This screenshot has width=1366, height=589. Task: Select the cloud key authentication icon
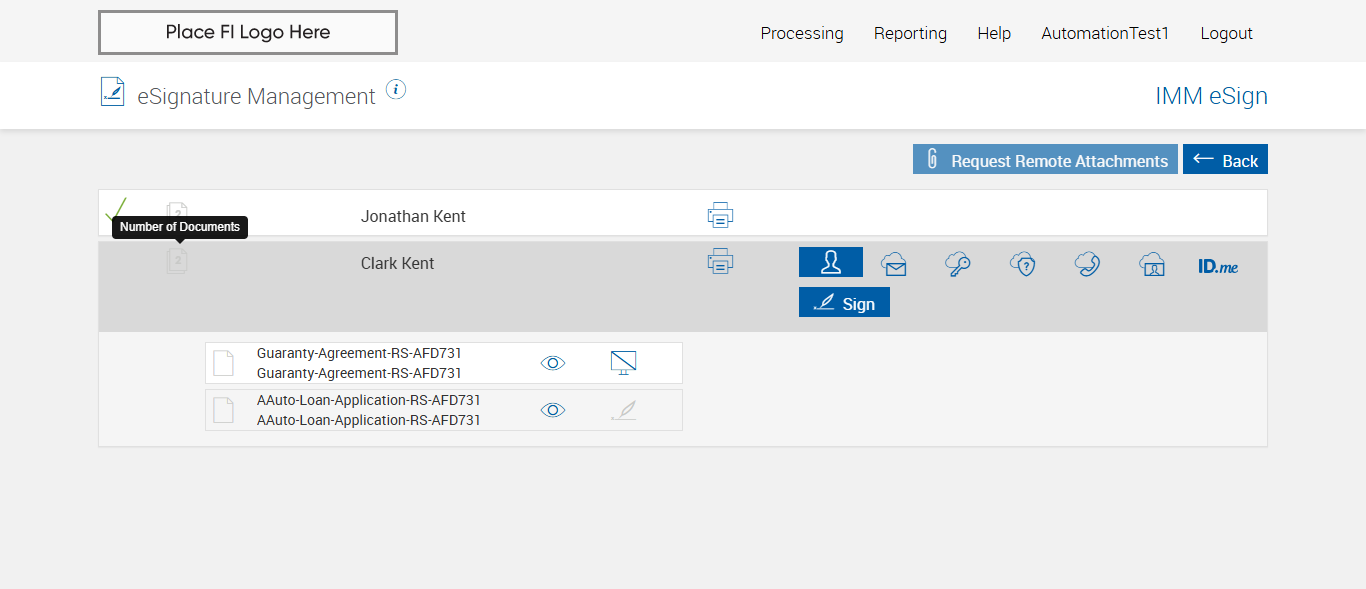[x=958, y=264]
